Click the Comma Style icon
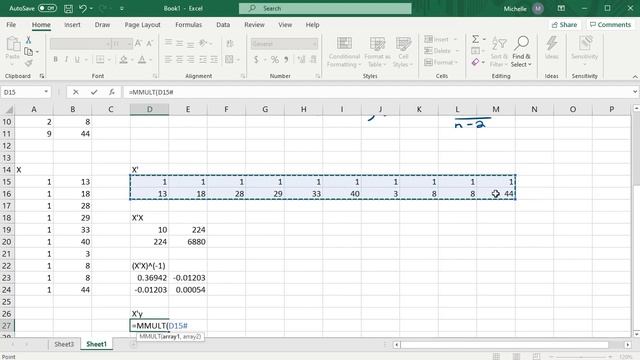This screenshot has width=640, height=360. tap(286, 60)
